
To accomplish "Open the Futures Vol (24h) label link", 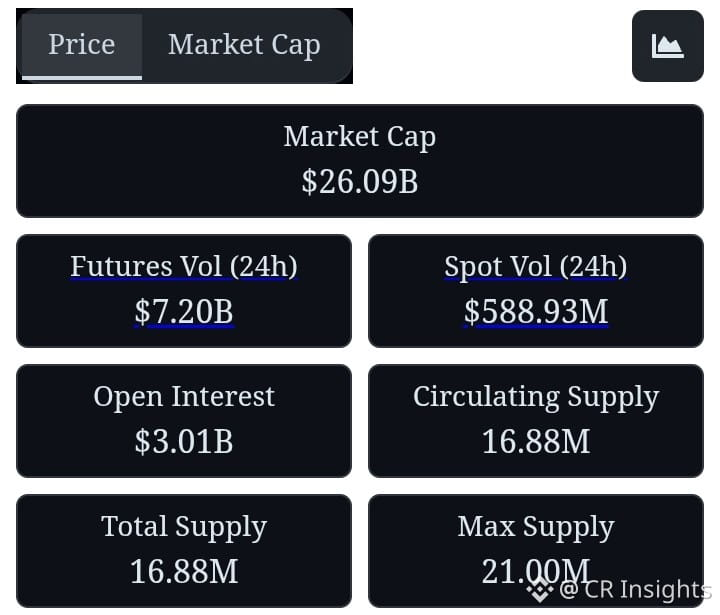I will click(184, 266).
